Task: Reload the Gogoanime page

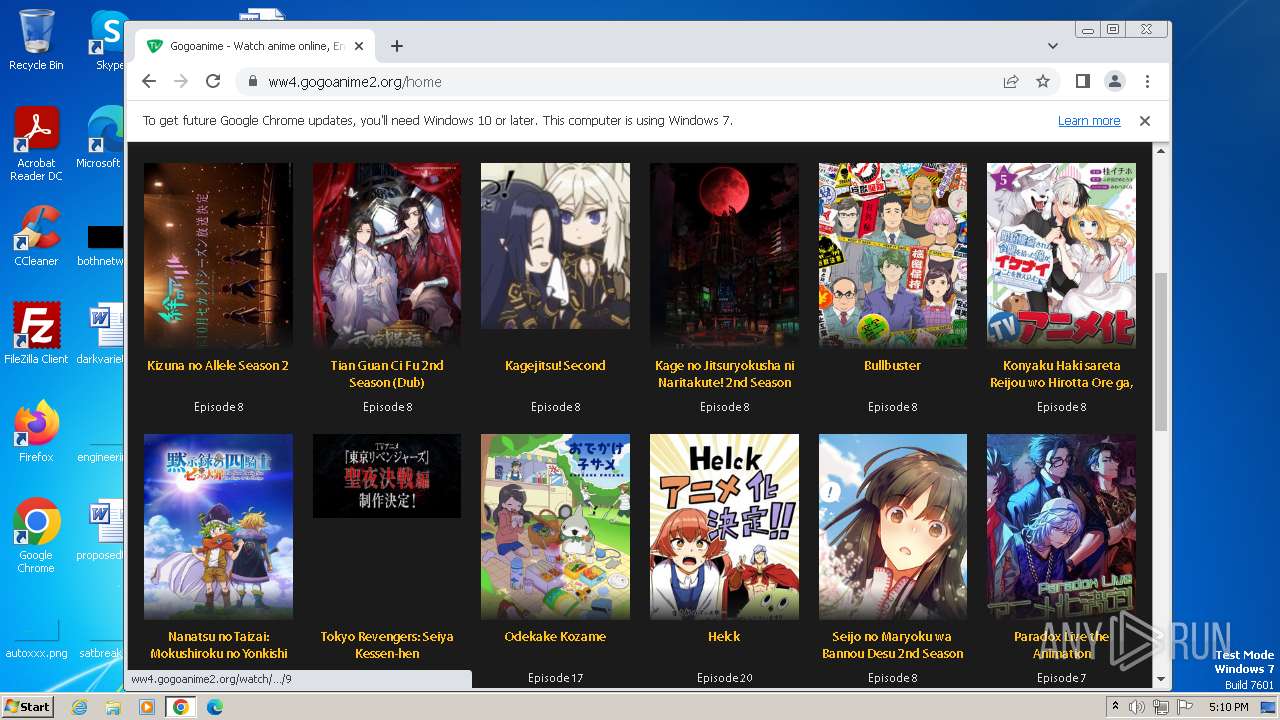Action: tap(213, 82)
